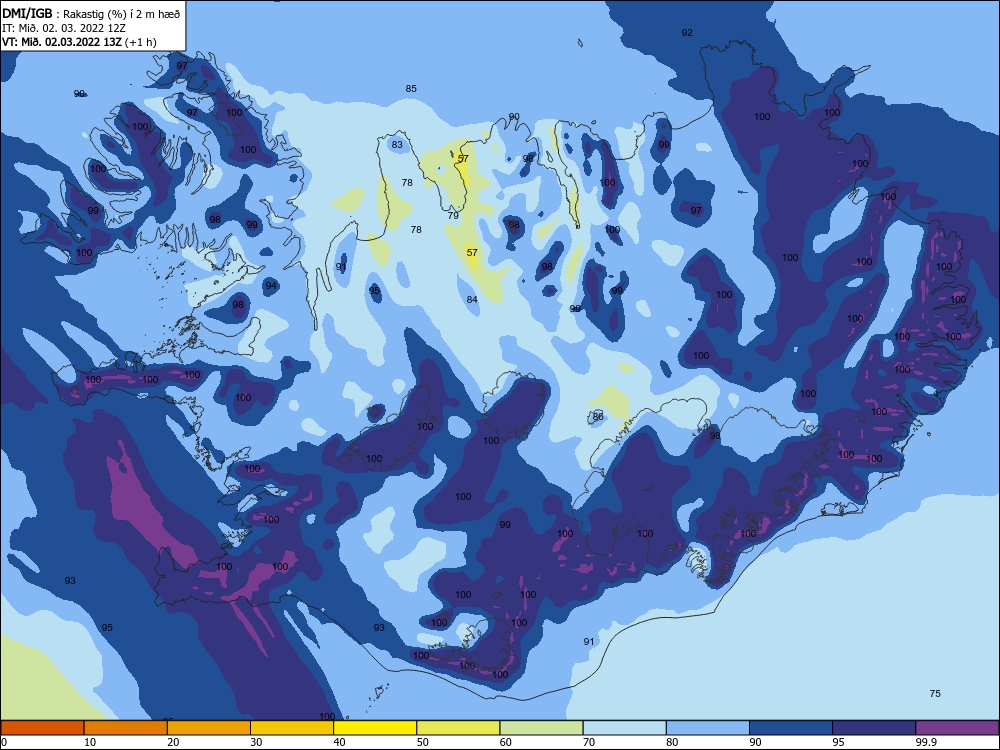Image resolution: width=1000 pixels, height=750 pixels.
Task: Select the dark navy 95–99.9 legend swatch
Action: pyautogui.click(x=874, y=728)
